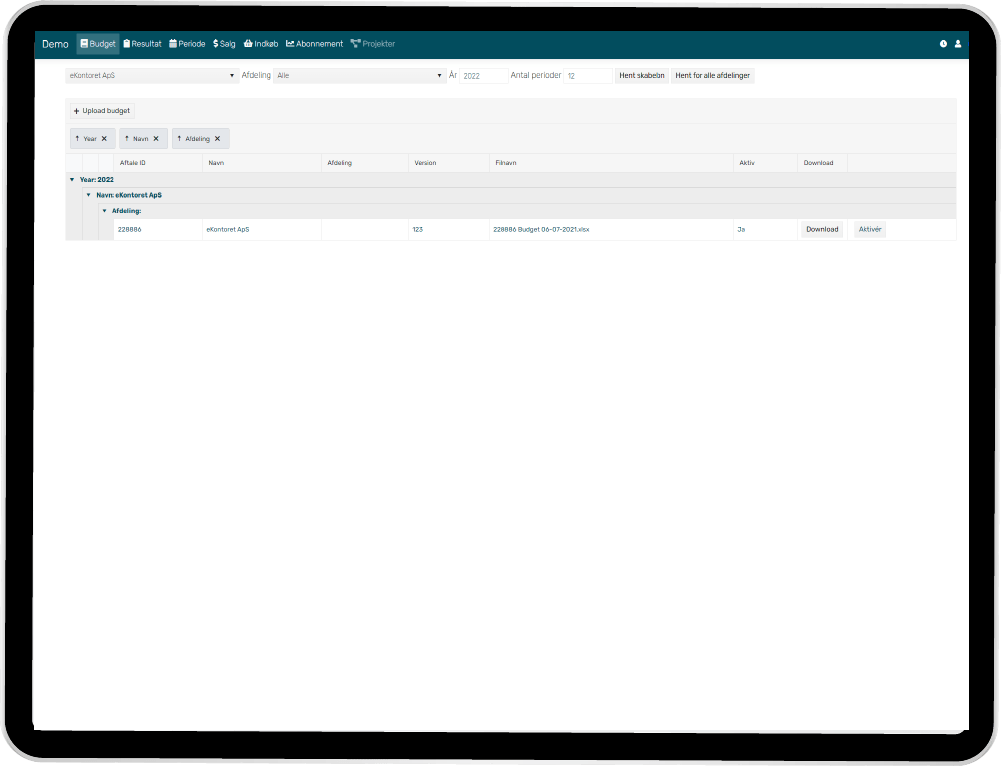Click the Antal perioder input field
The width and height of the screenshot is (1001, 766).
click(x=588, y=76)
